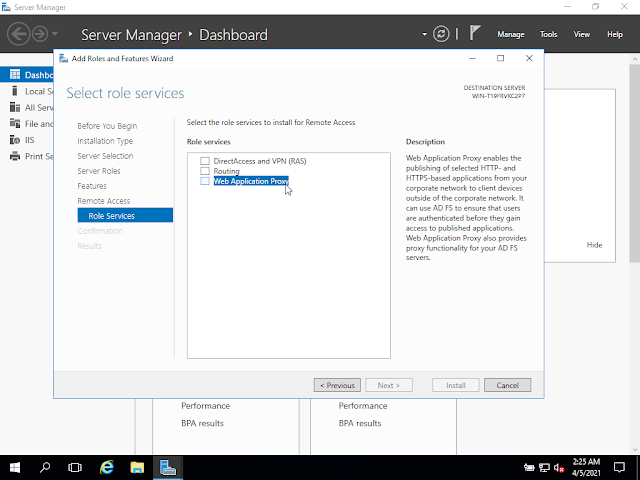The width and height of the screenshot is (640, 480).
Task: Click the muted volume icon in system tray
Action: (x=559, y=468)
